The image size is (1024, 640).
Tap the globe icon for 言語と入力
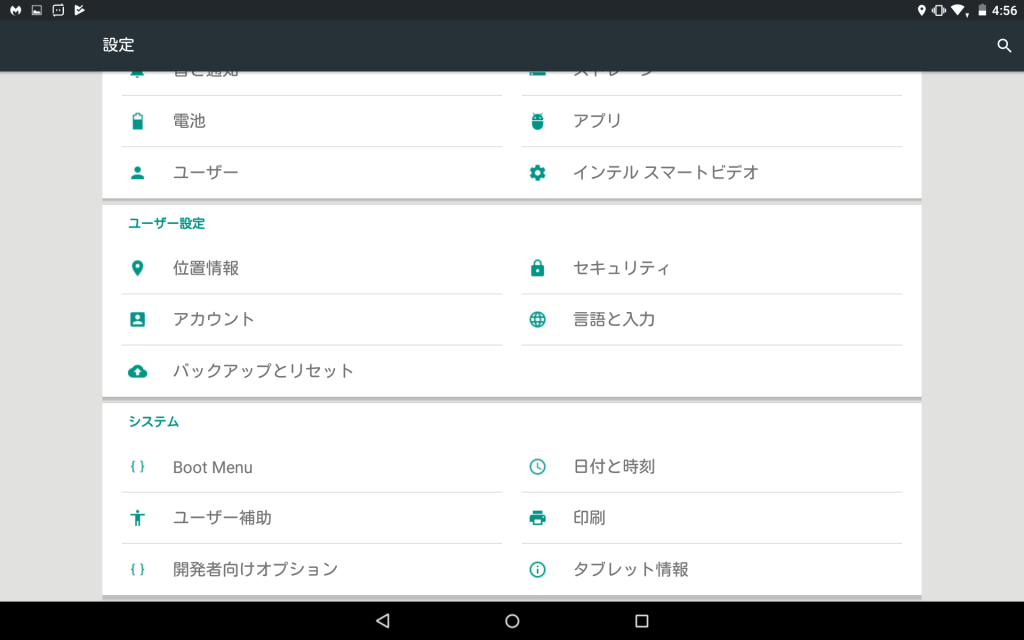pos(538,320)
